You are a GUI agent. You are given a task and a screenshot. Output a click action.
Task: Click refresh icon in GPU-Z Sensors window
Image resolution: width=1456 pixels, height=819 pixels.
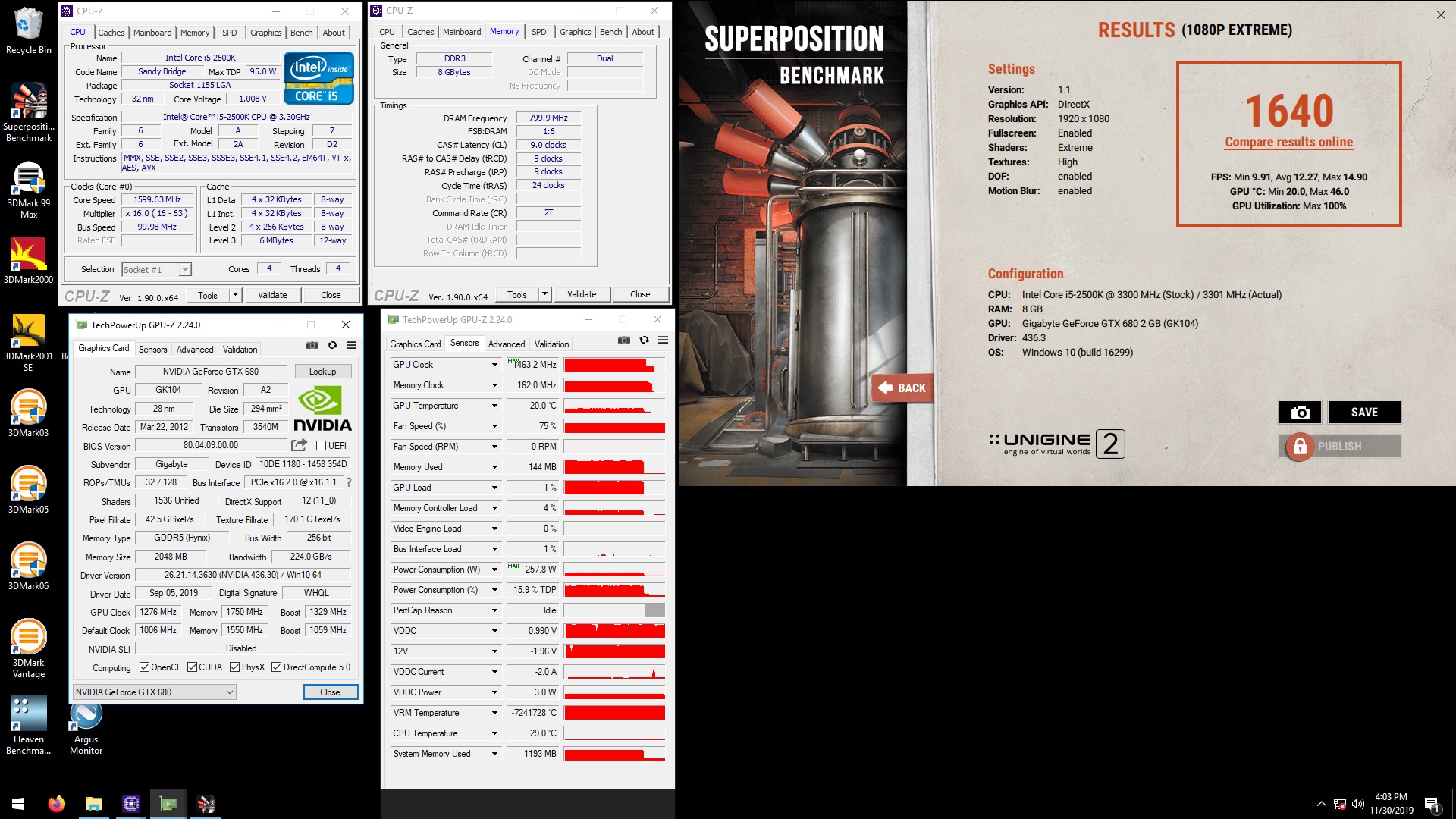644,340
